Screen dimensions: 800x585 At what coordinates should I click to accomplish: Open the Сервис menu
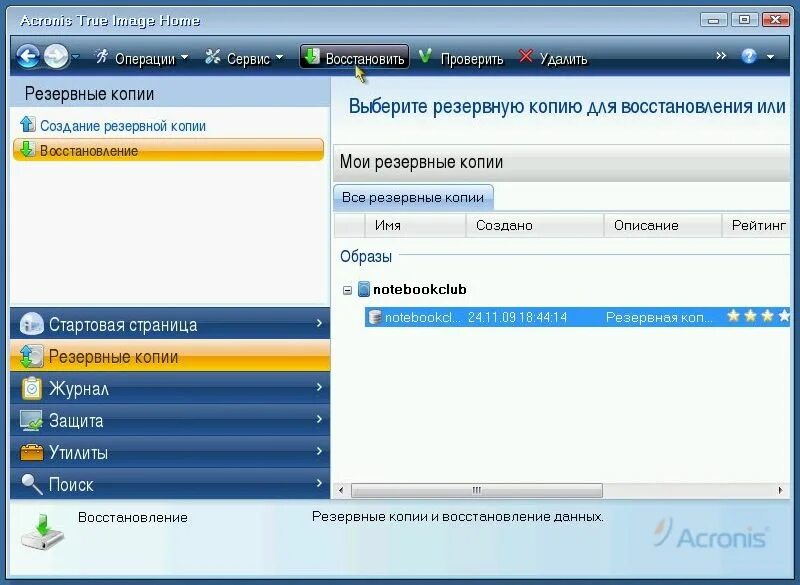click(x=244, y=58)
